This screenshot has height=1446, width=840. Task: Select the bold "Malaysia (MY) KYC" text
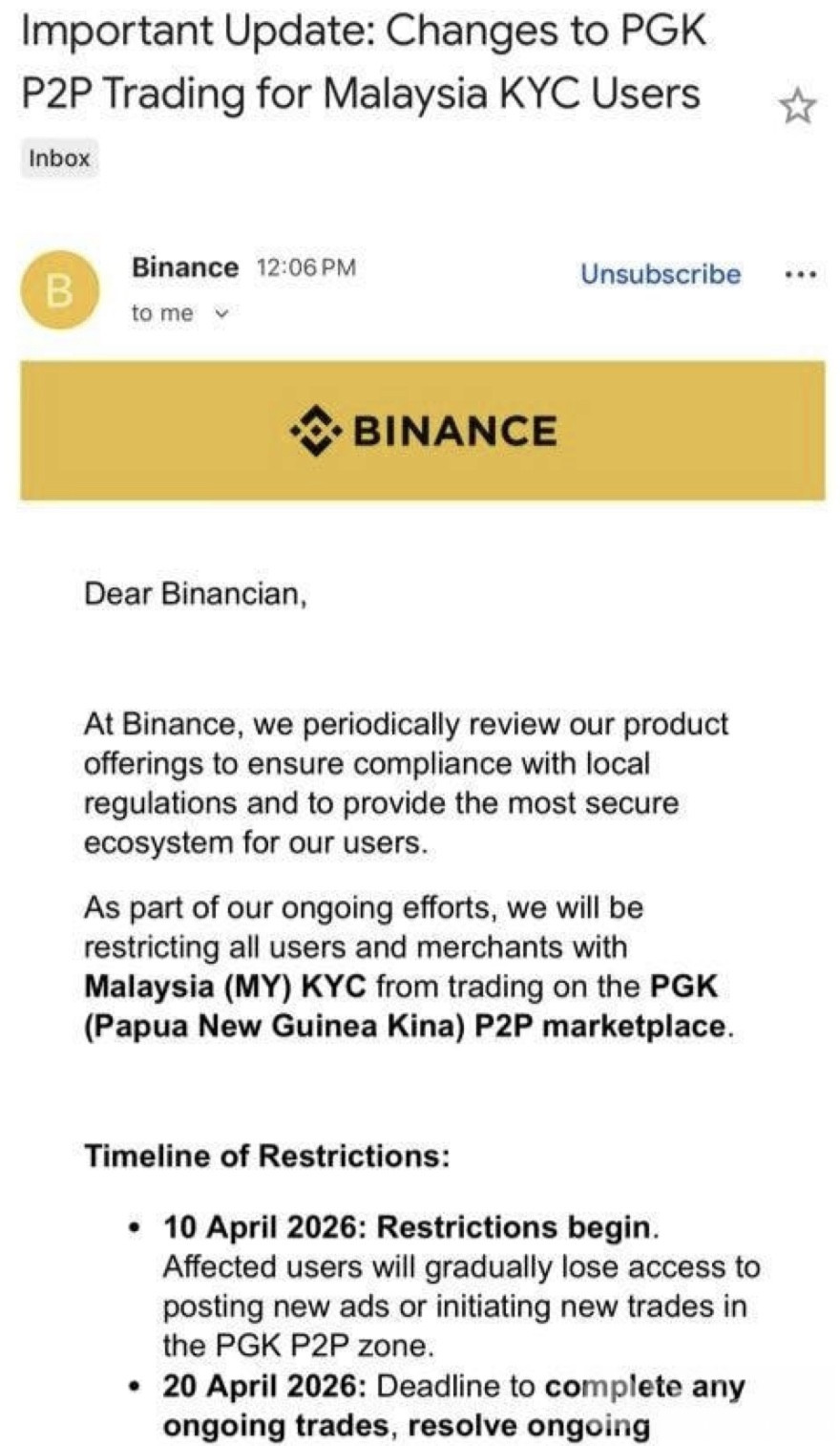click(x=225, y=986)
